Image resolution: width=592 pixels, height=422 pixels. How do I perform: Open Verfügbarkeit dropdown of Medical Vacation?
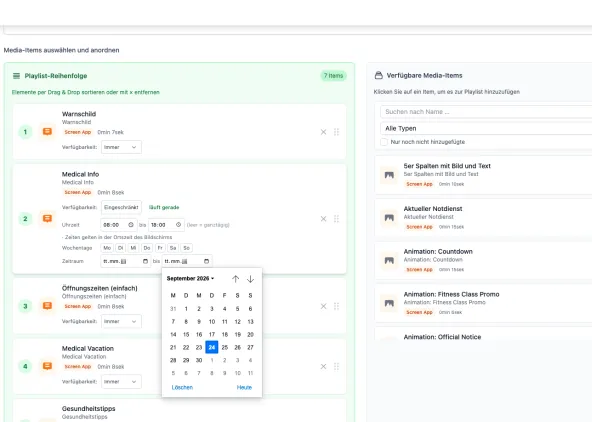(121, 382)
